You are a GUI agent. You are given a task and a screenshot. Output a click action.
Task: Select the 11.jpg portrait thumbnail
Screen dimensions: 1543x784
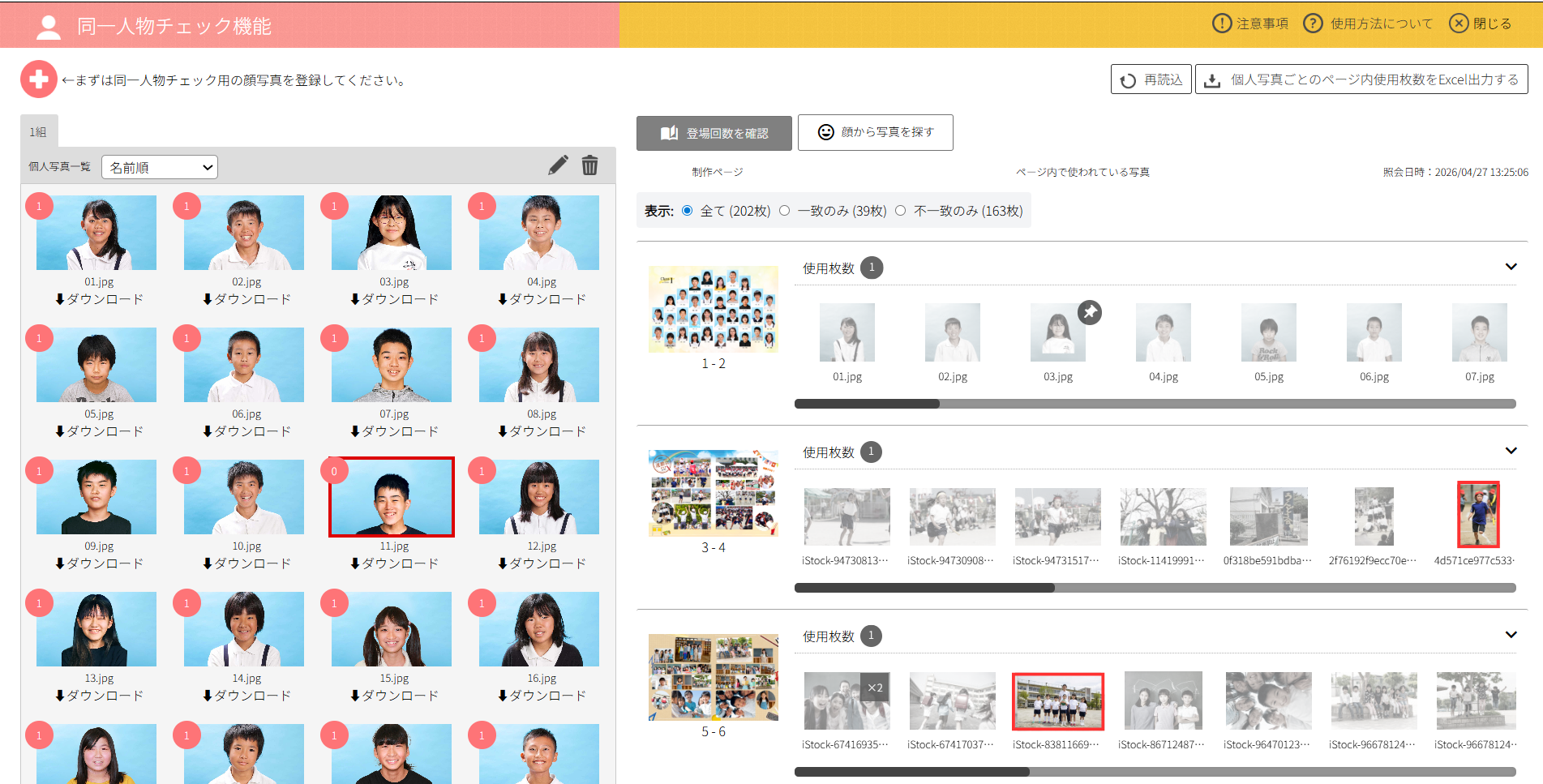tap(392, 497)
